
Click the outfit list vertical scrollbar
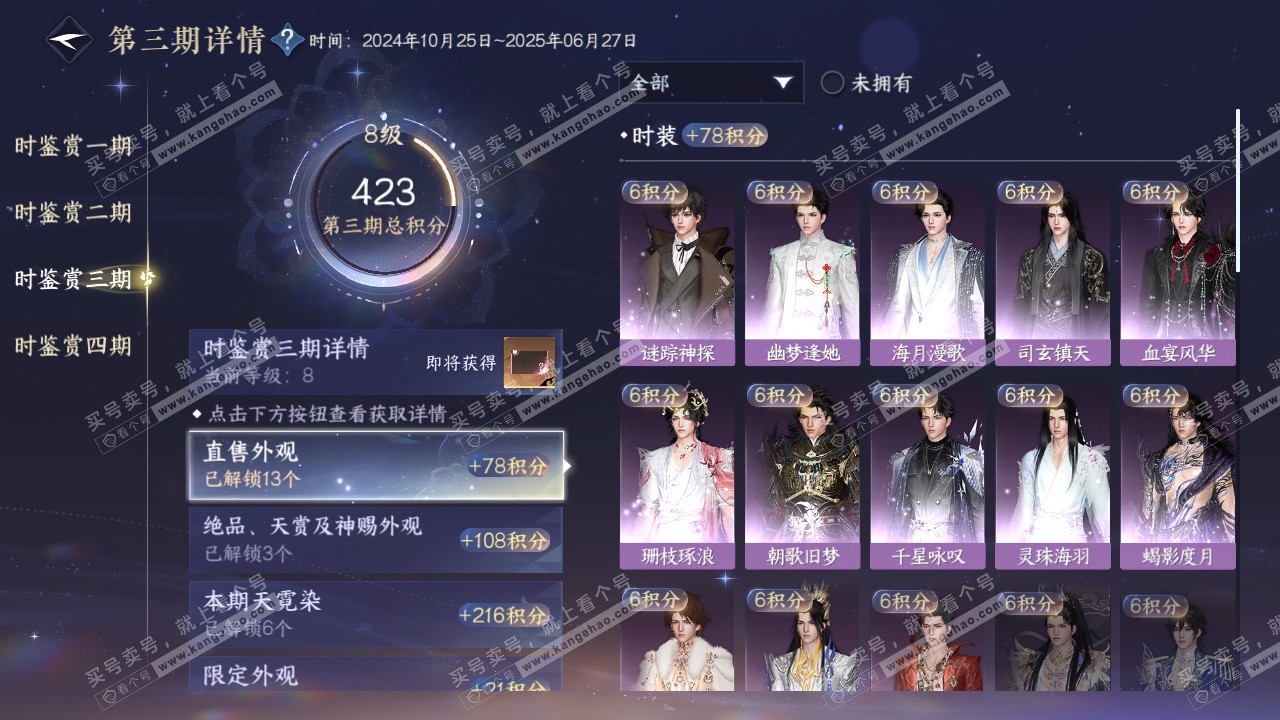(x=1238, y=190)
